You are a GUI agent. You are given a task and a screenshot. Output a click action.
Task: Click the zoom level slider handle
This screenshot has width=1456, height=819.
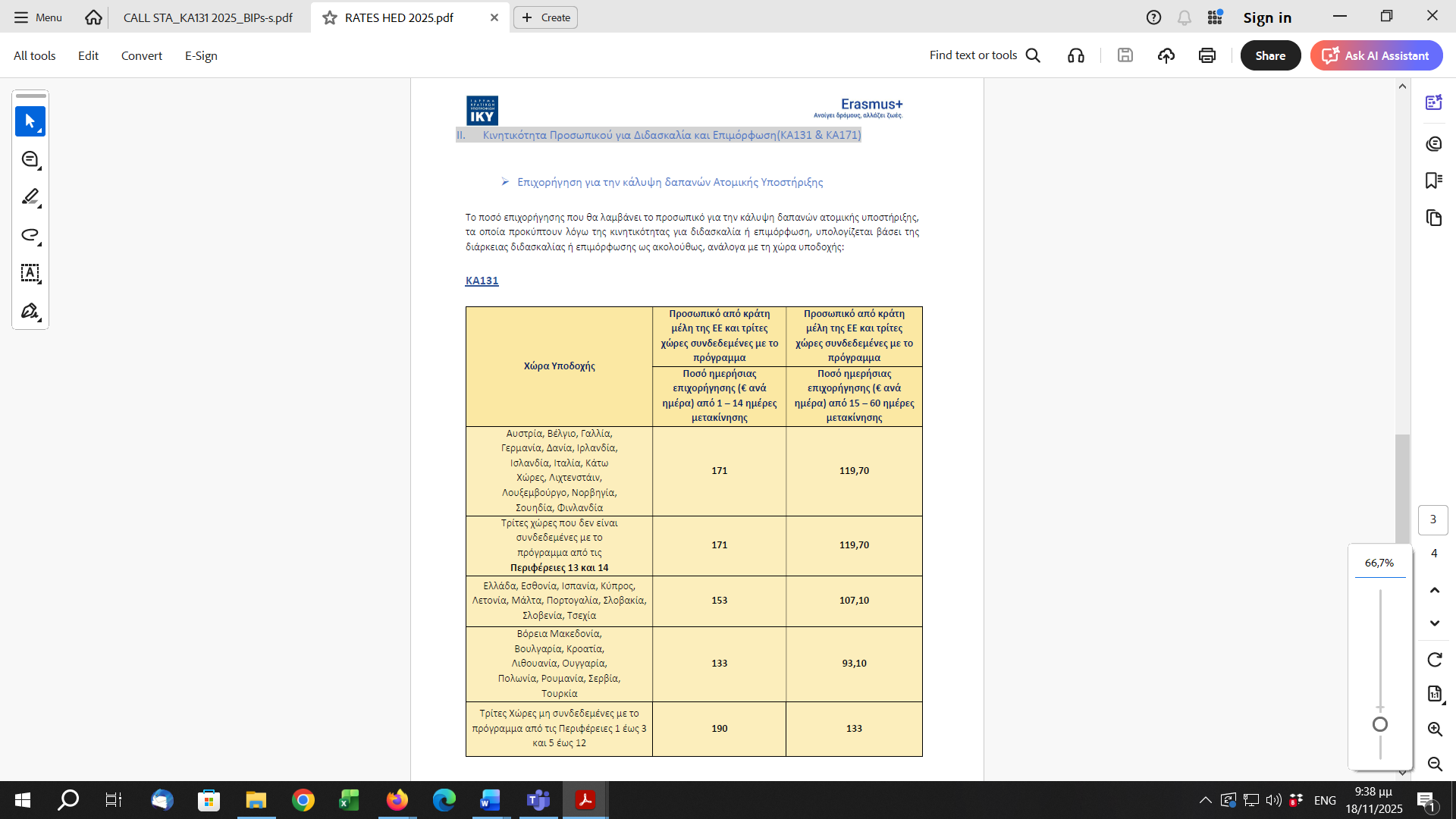pyautogui.click(x=1380, y=724)
